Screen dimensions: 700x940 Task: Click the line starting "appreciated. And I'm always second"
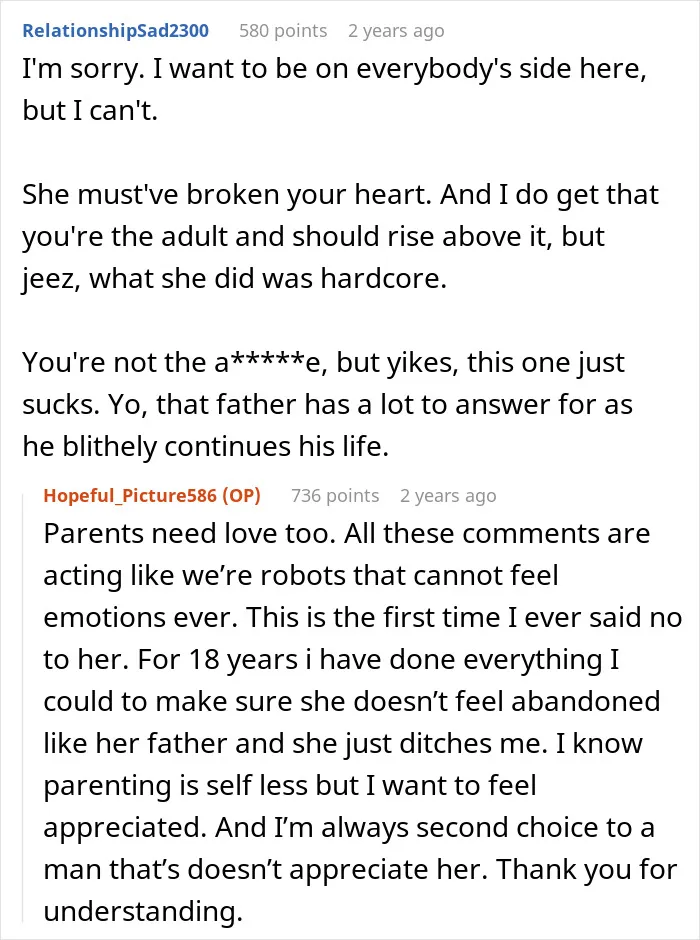pos(349,827)
